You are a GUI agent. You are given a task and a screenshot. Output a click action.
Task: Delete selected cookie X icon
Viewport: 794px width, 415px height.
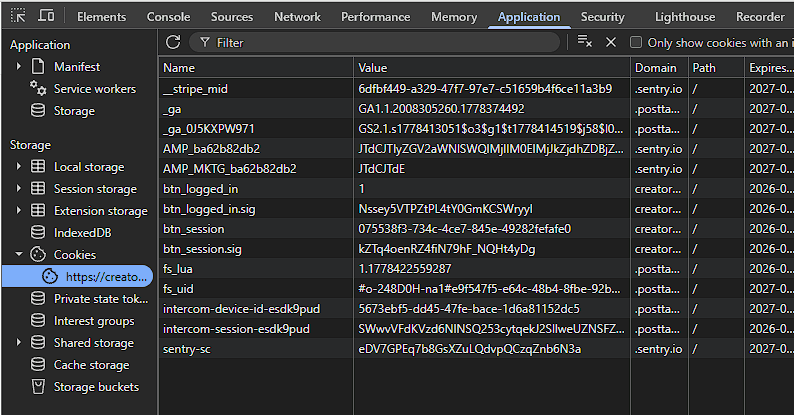(x=611, y=43)
